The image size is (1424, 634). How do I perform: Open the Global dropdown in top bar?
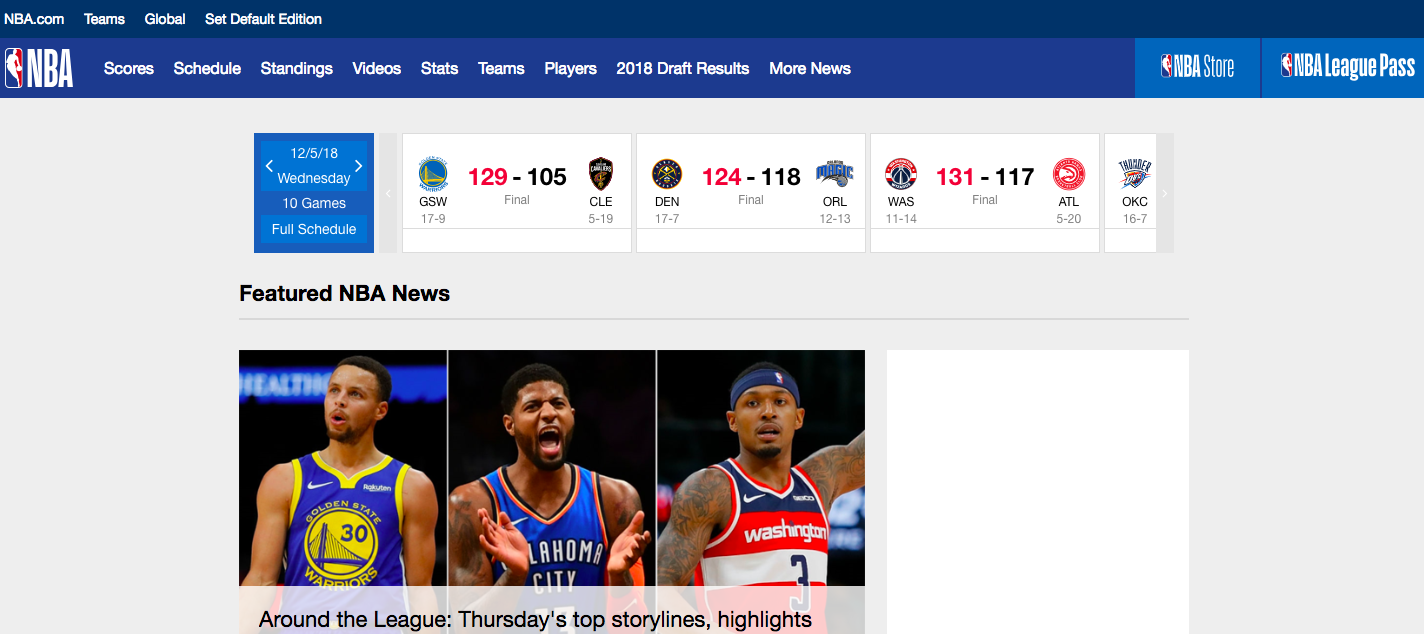165,19
